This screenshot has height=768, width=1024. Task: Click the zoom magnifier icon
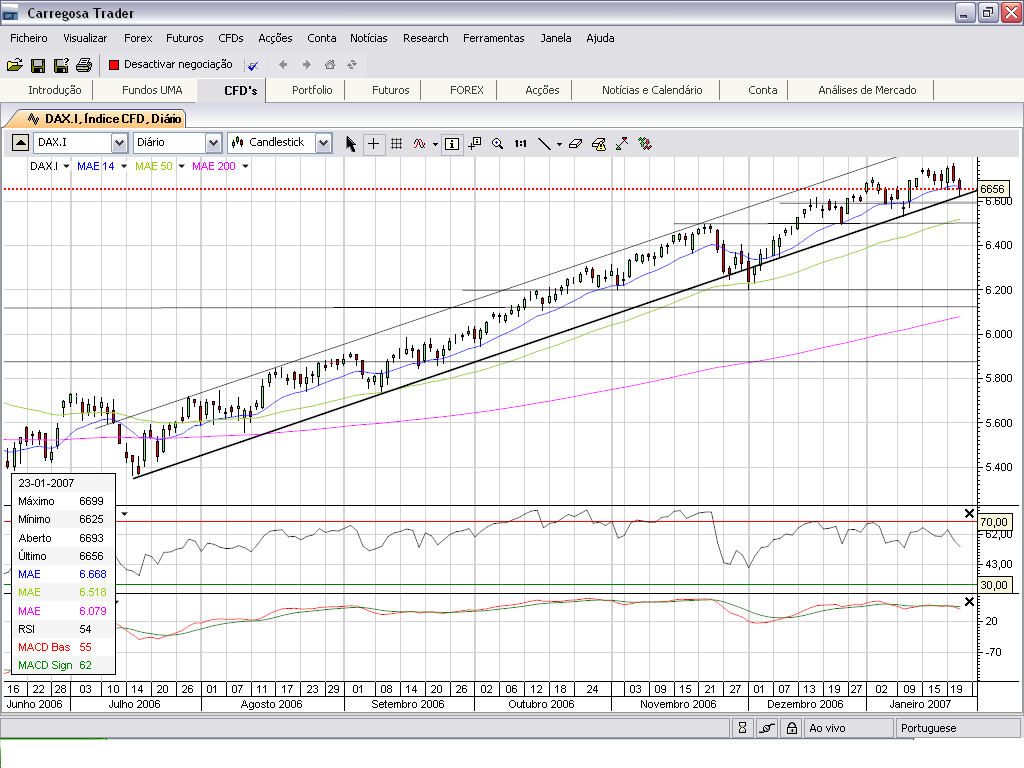pos(498,144)
